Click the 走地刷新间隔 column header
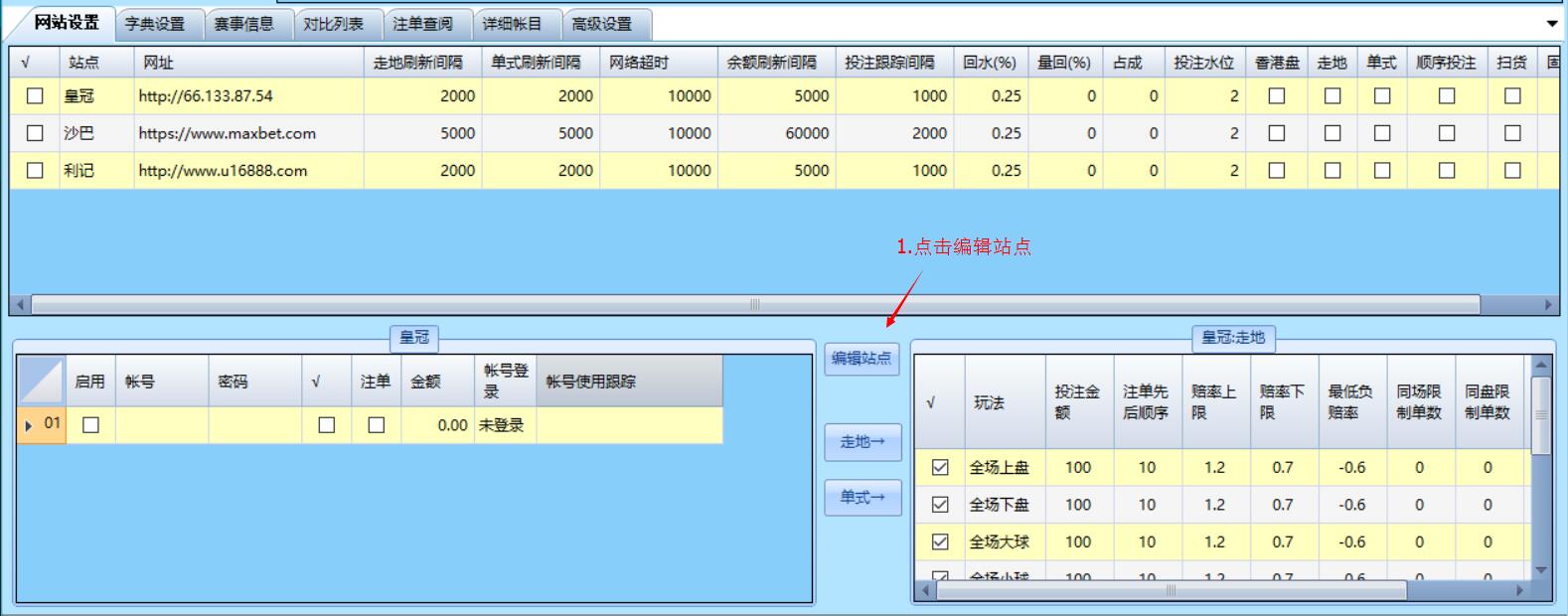The width and height of the screenshot is (1568, 616). click(422, 63)
